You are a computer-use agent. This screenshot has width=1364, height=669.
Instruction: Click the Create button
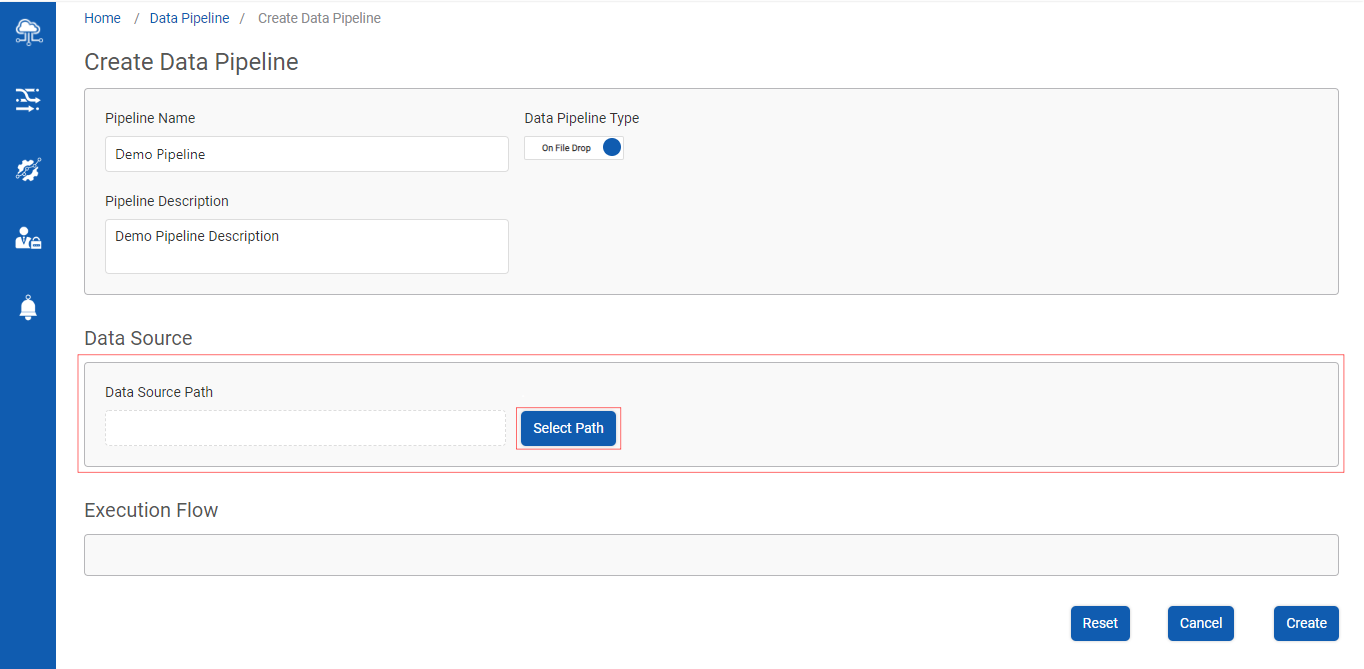click(x=1306, y=623)
